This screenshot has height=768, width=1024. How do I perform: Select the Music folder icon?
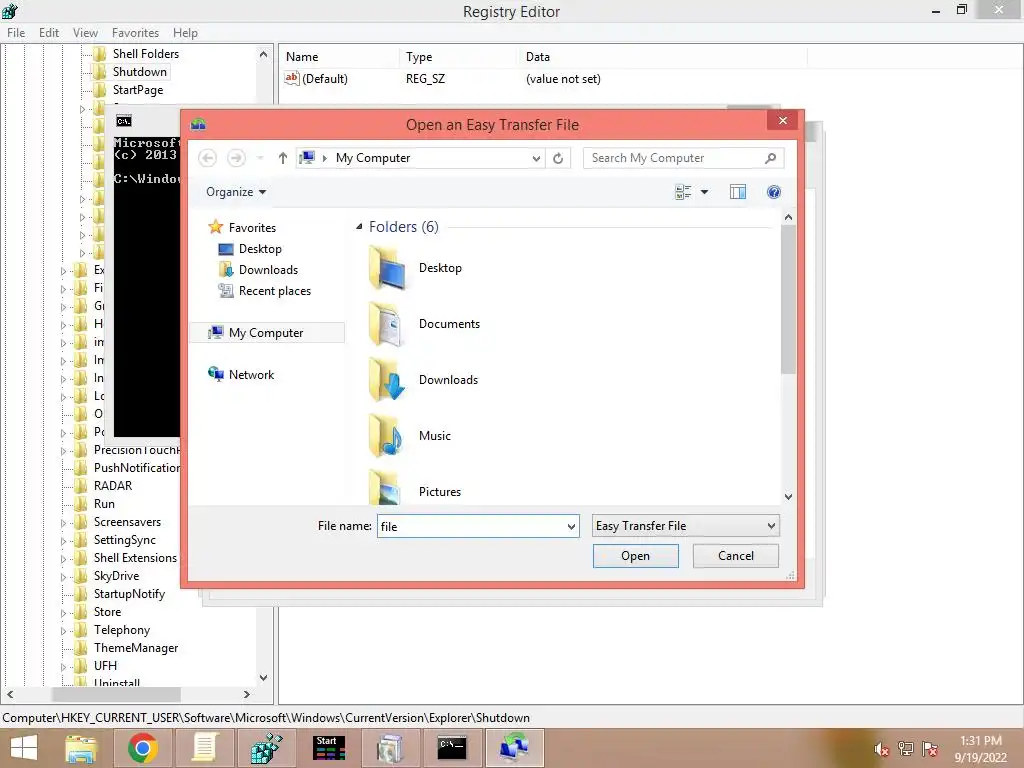pyautogui.click(x=387, y=436)
